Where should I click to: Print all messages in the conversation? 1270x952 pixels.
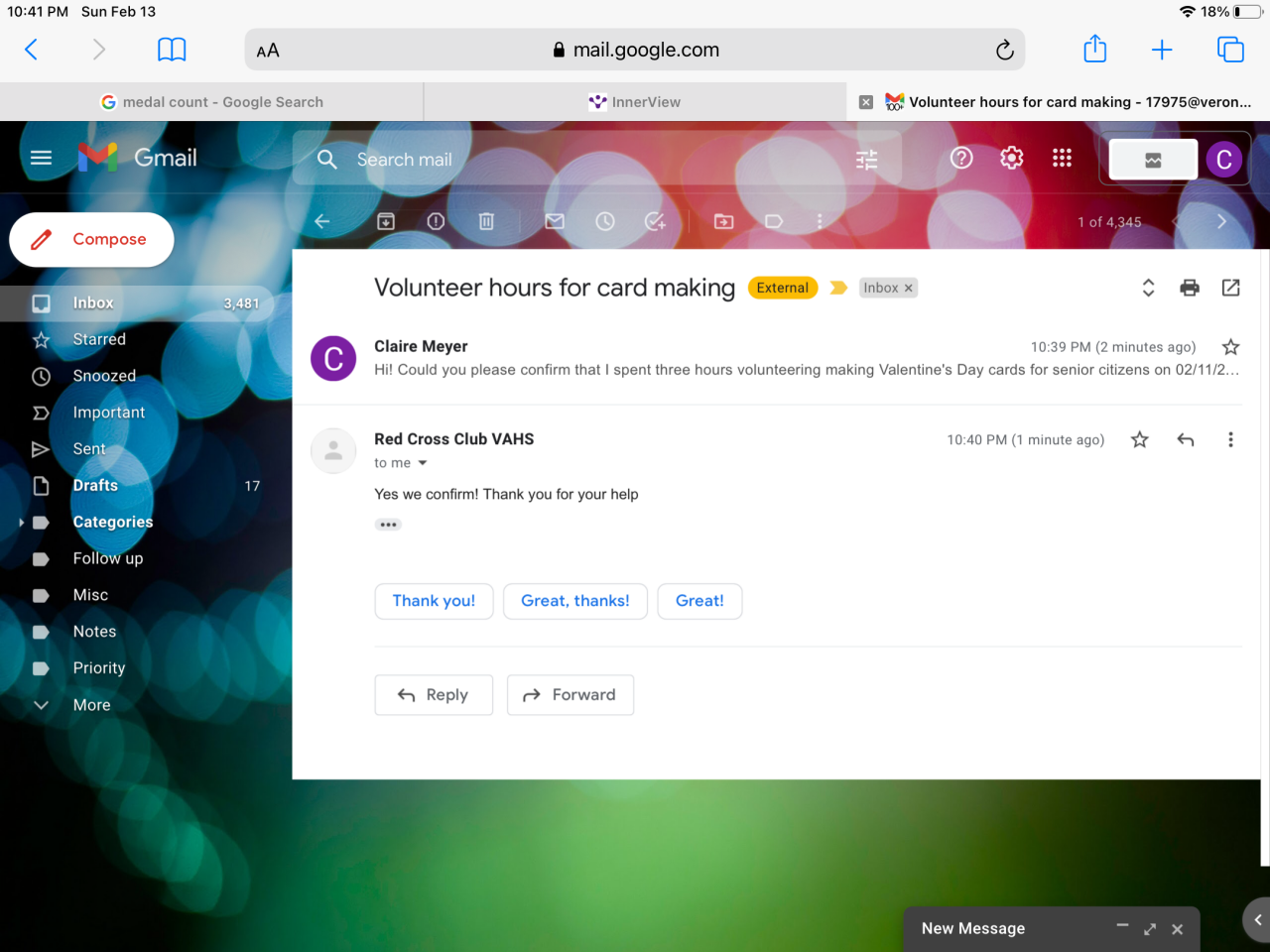[x=1190, y=288]
